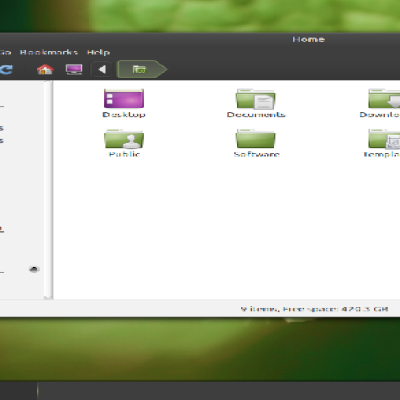Open the Bookmarks menu

(x=49, y=52)
